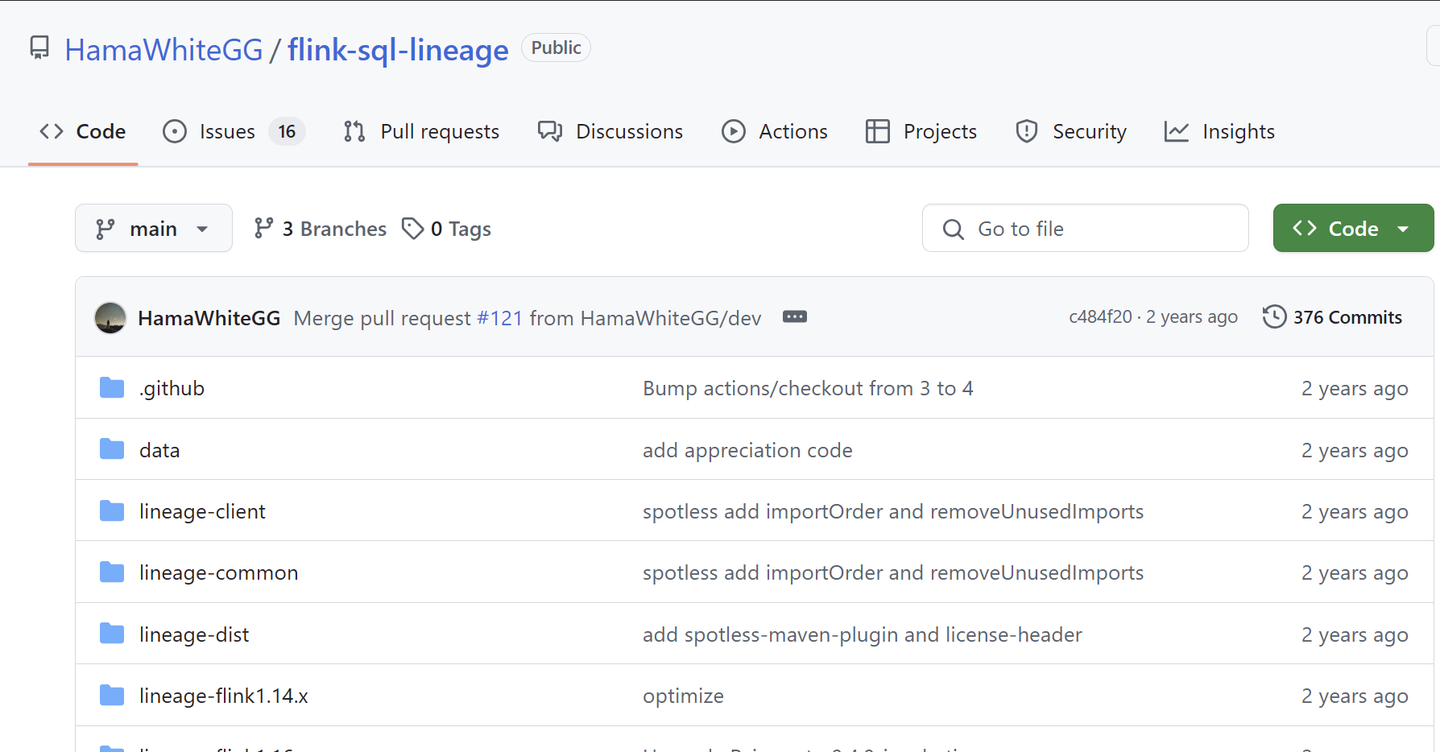Click the lineage-dist folder icon
Image resolution: width=1440 pixels, height=752 pixels.
(x=112, y=634)
